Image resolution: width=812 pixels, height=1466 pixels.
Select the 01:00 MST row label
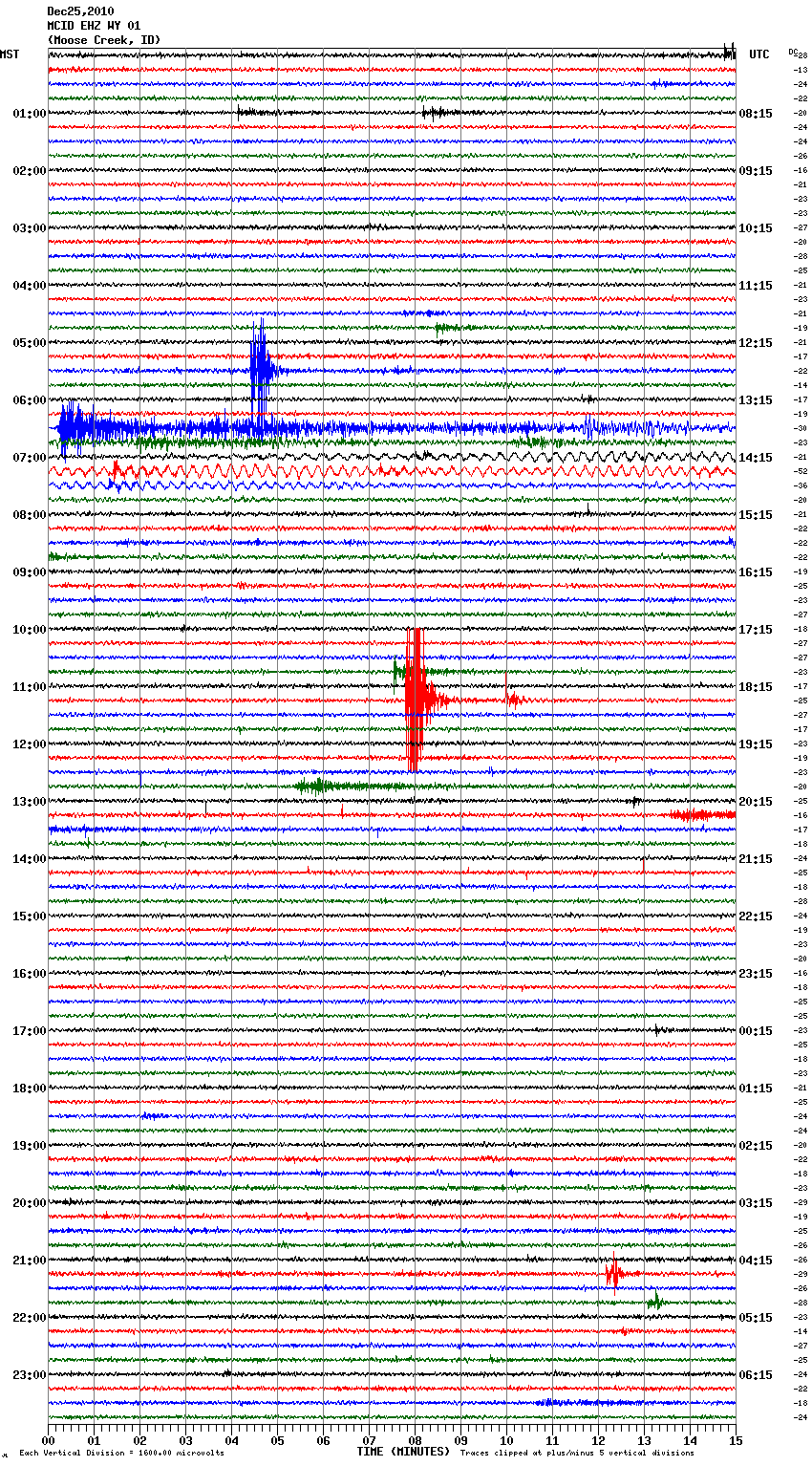(x=30, y=114)
